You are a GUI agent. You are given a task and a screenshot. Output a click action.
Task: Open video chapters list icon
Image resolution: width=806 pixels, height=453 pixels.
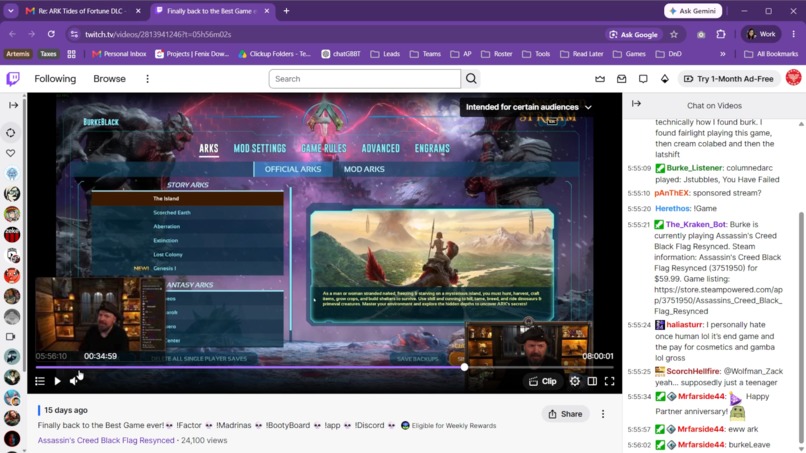click(x=40, y=381)
